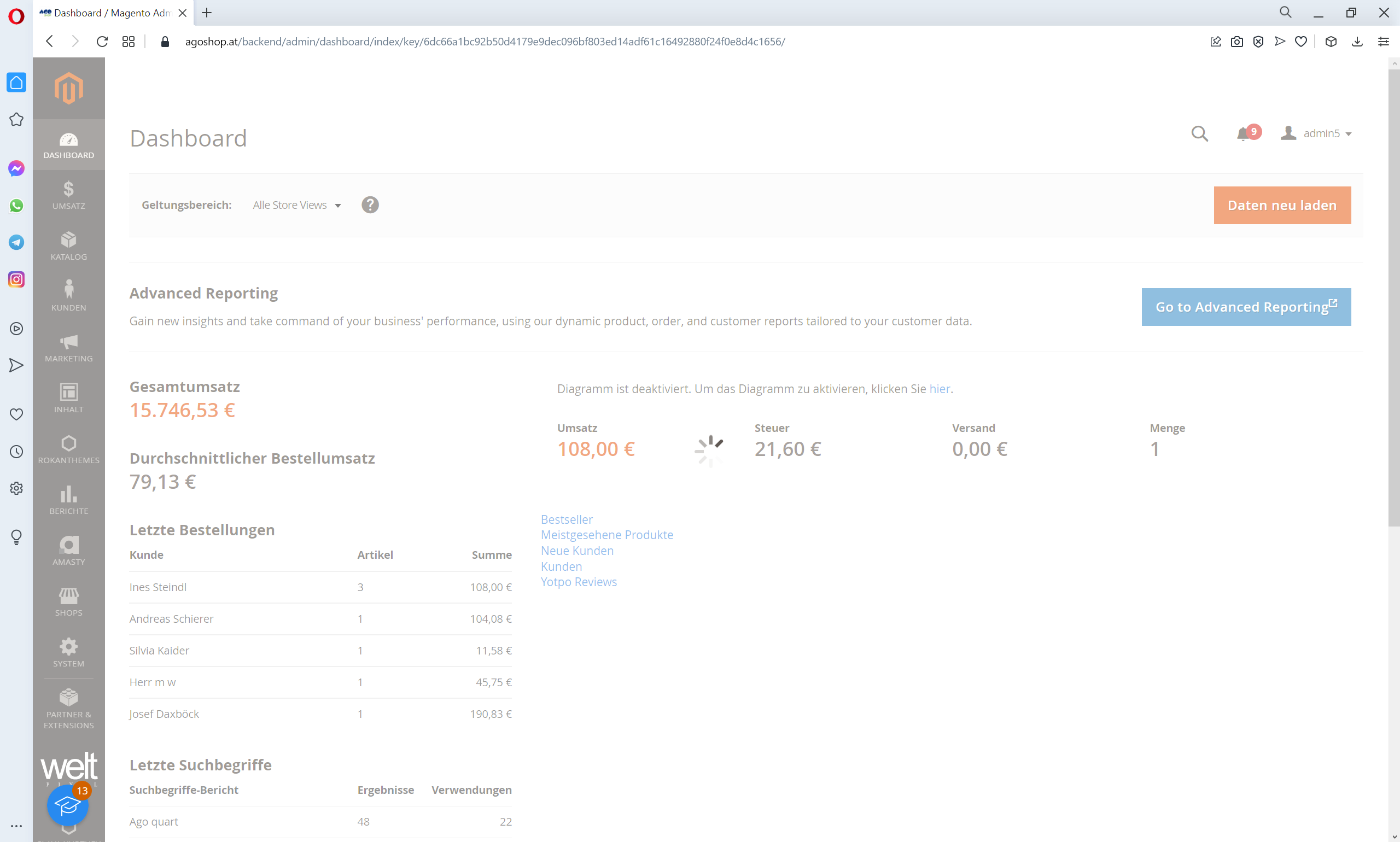Click the browser address bar URL
Image resolution: width=1400 pixels, height=842 pixels.
485,42
